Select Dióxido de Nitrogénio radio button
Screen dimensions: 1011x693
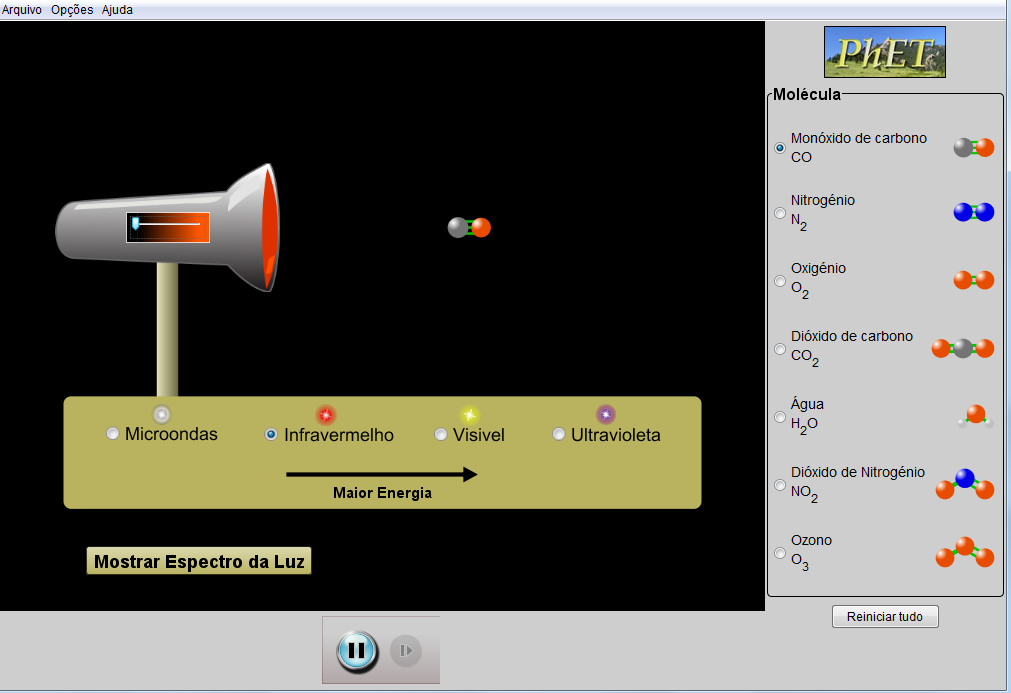[780, 485]
